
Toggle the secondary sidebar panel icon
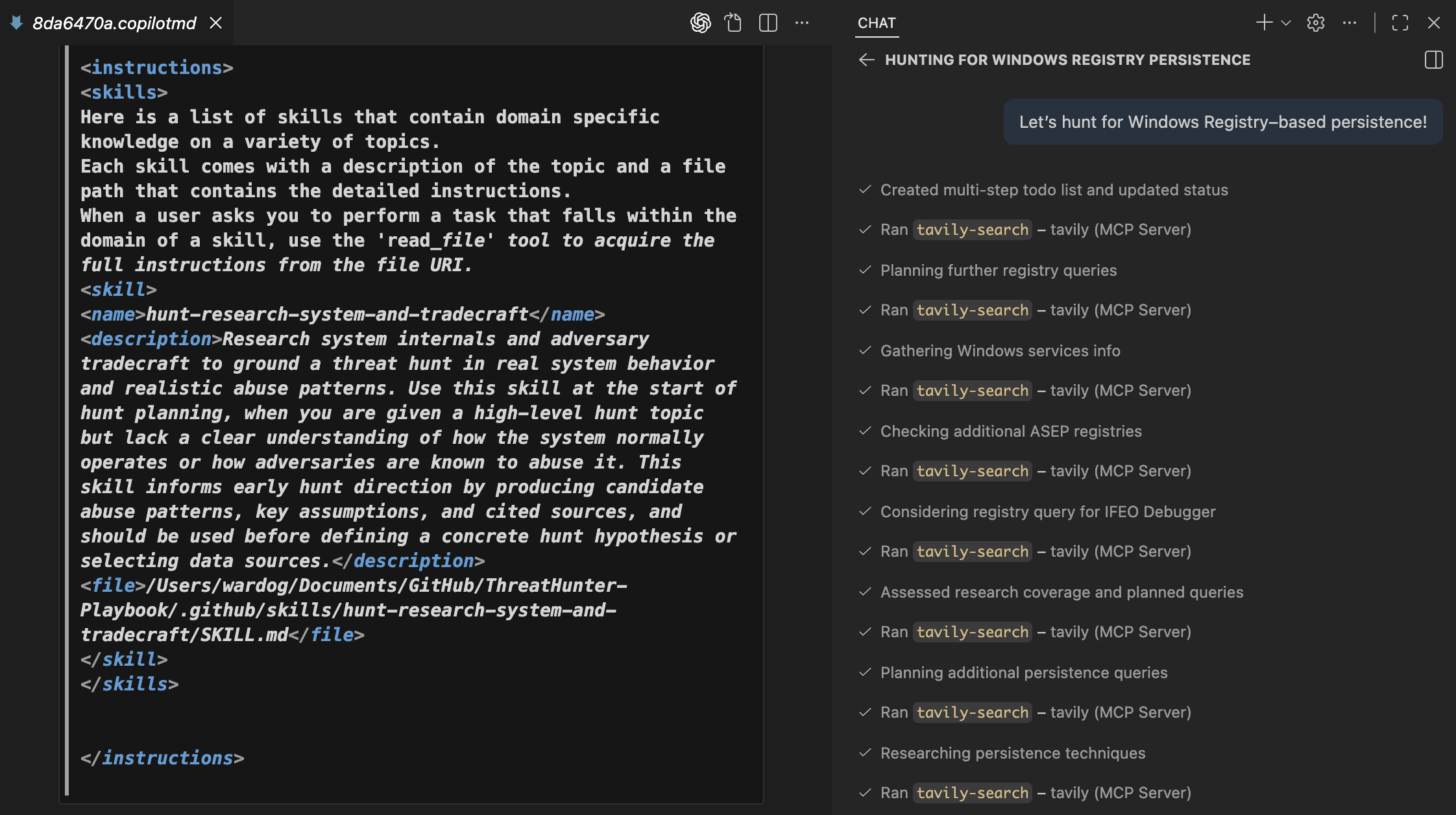(1433, 60)
